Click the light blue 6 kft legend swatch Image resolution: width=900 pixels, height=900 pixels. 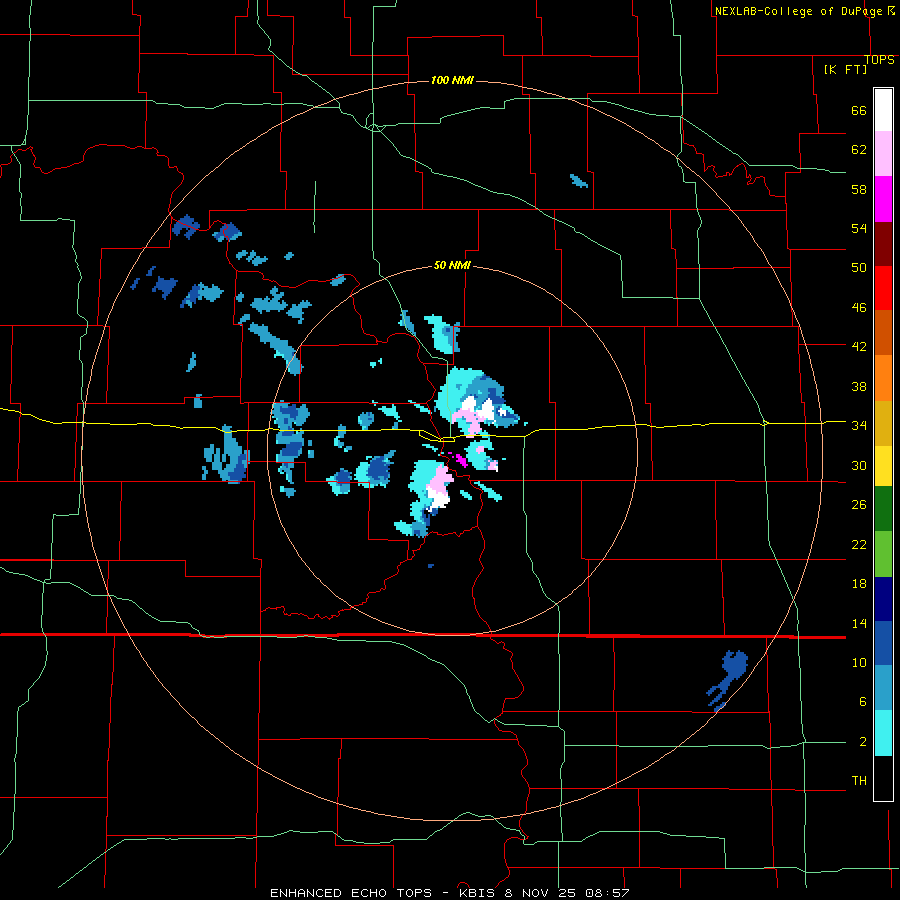click(x=883, y=688)
